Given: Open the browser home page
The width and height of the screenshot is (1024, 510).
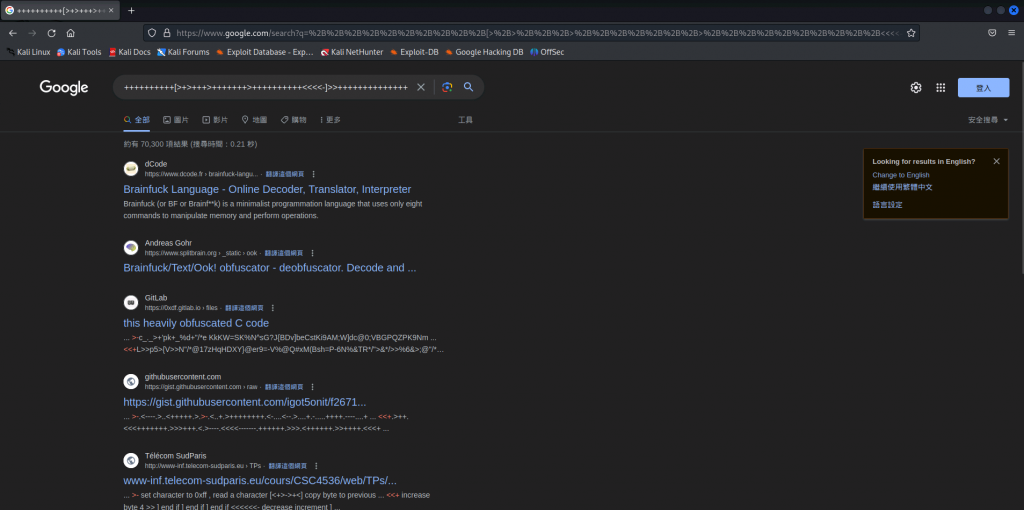Looking at the screenshot, I should 71,33.
